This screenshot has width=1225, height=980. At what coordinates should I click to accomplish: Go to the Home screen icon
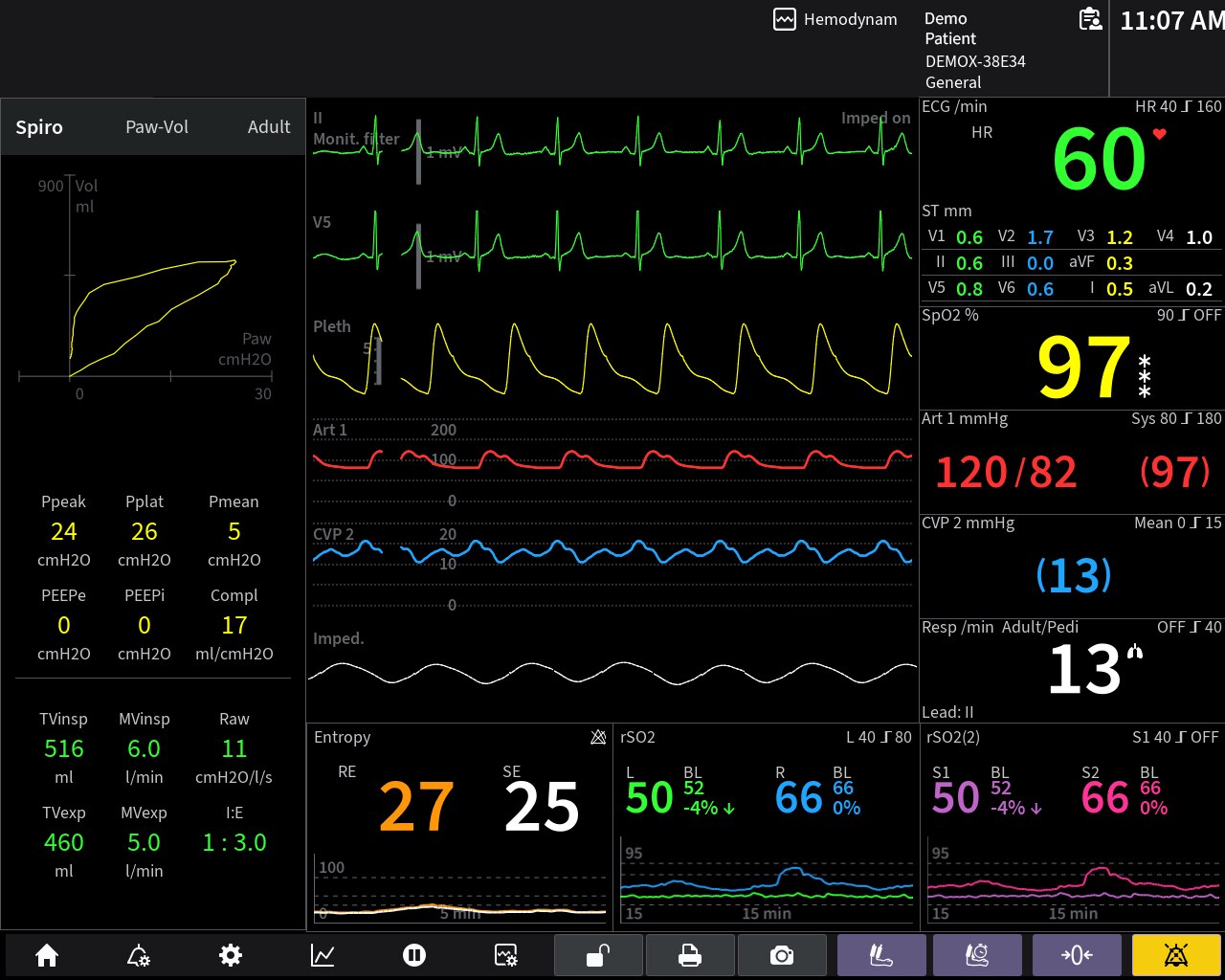pyautogui.click(x=47, y=955)
